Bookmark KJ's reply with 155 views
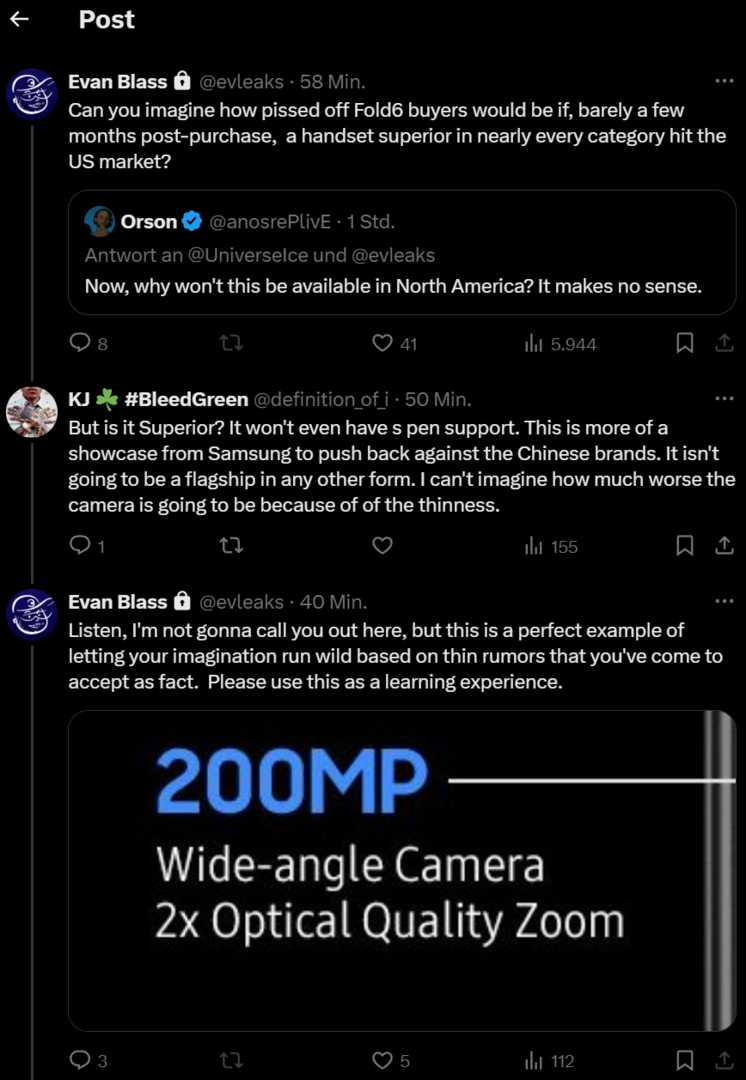Image resolution: width=746 pixels, height=1080 pixels. [685, 546]
